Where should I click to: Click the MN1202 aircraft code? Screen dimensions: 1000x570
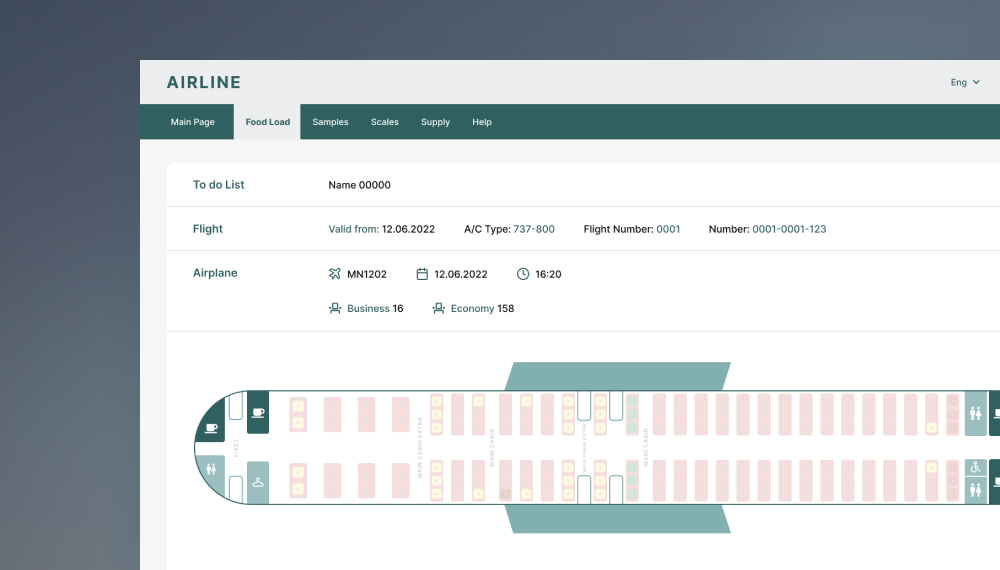coord(367,274)
